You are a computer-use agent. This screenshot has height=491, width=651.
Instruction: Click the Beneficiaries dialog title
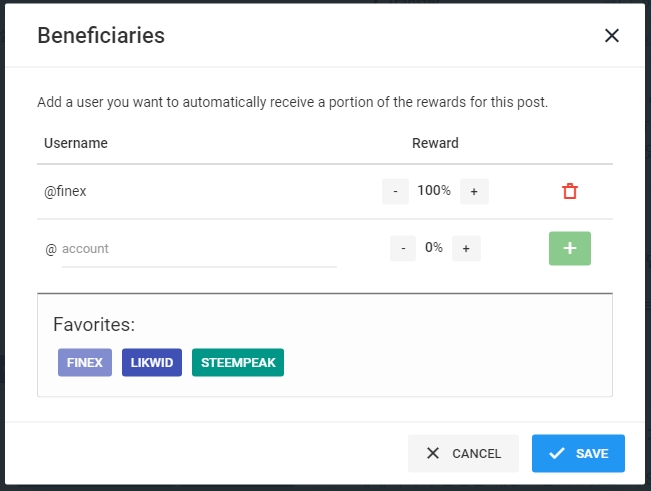click(x=101, y=36)
